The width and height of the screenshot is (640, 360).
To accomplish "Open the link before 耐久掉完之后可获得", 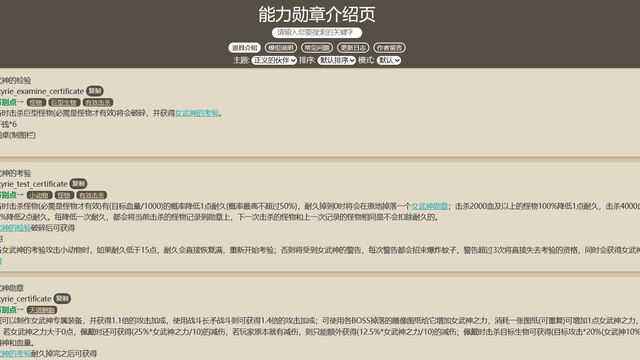I will click(16, 353).
